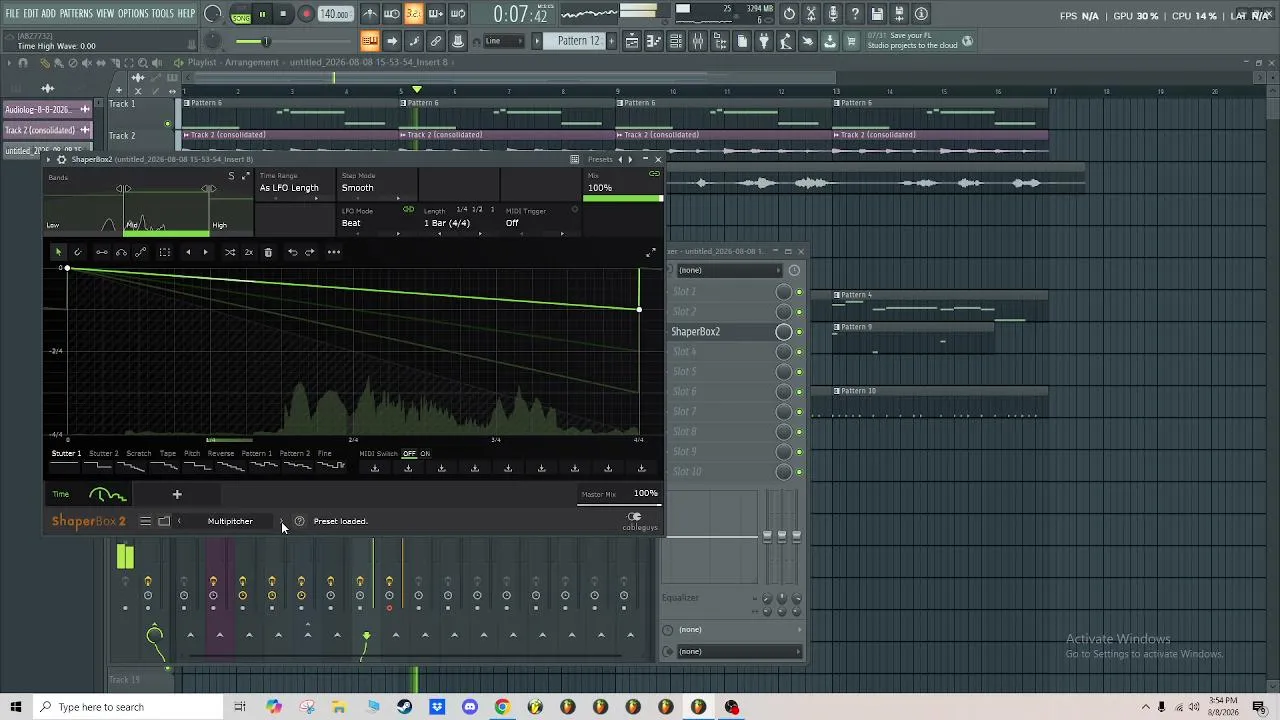Double the wave with the 2x button
The height and width of the screenshot is (720, 1280).
(x=249, y=252)
